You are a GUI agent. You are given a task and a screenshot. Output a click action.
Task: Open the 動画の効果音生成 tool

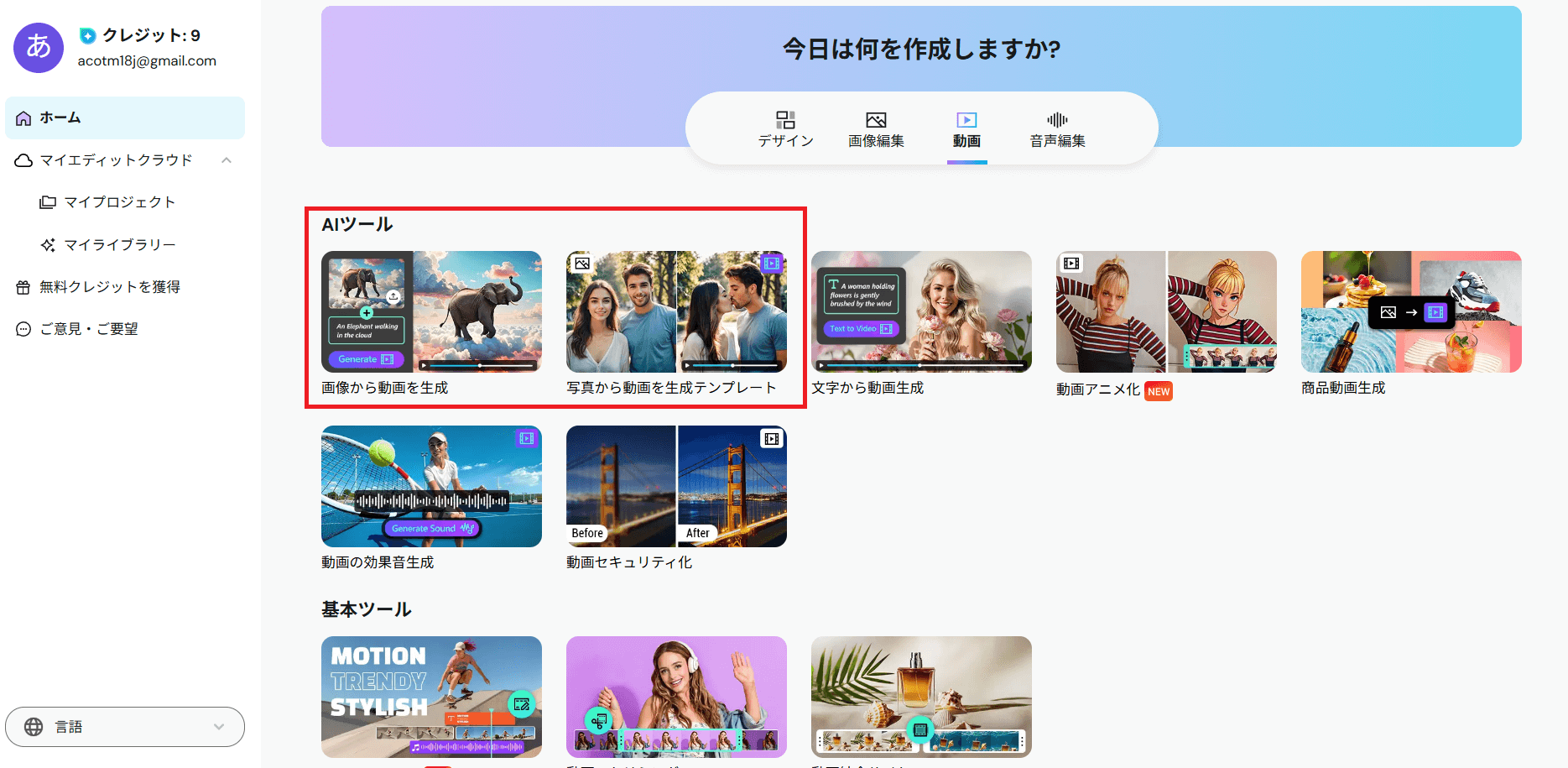[431, 486]
